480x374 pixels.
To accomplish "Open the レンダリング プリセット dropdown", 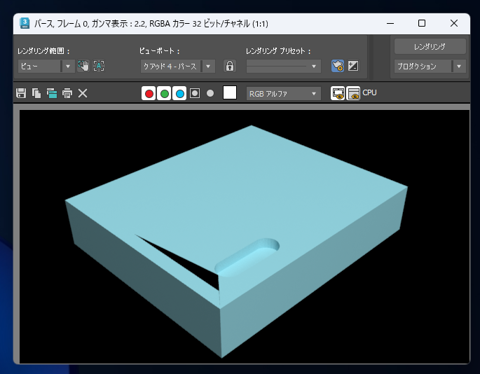I will coord(284,66).
